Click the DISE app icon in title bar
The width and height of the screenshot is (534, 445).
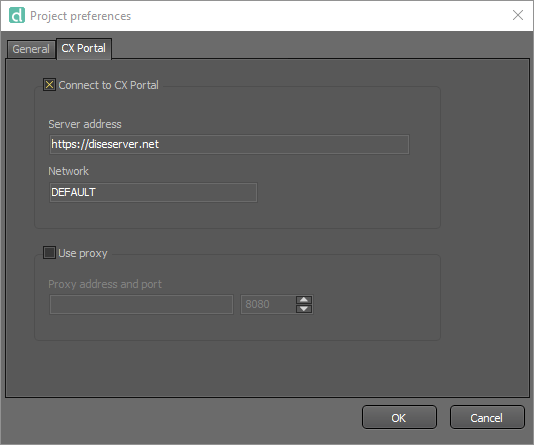[17, 15]
